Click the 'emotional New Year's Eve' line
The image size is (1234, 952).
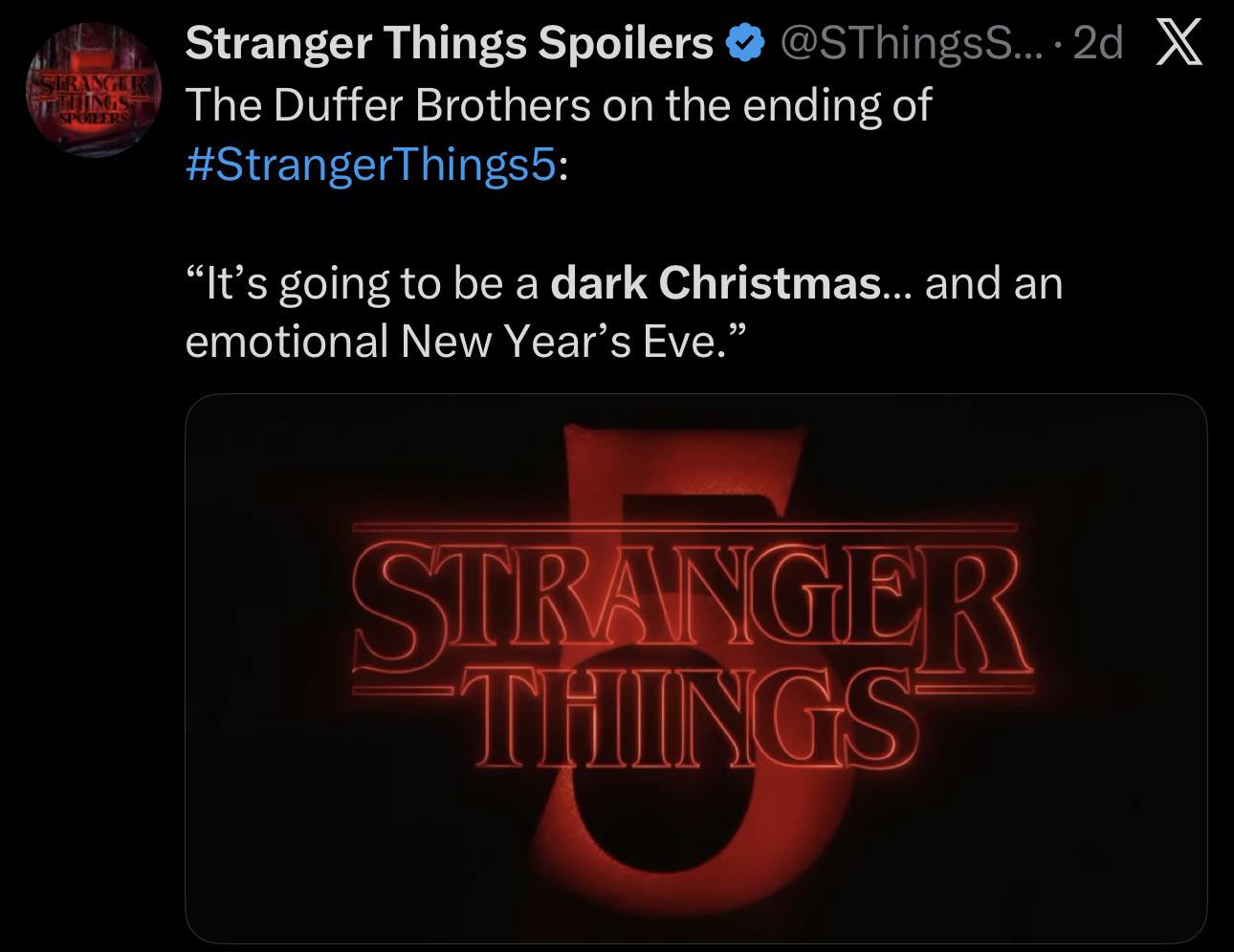pyautogui.click(x=450, y=343)
